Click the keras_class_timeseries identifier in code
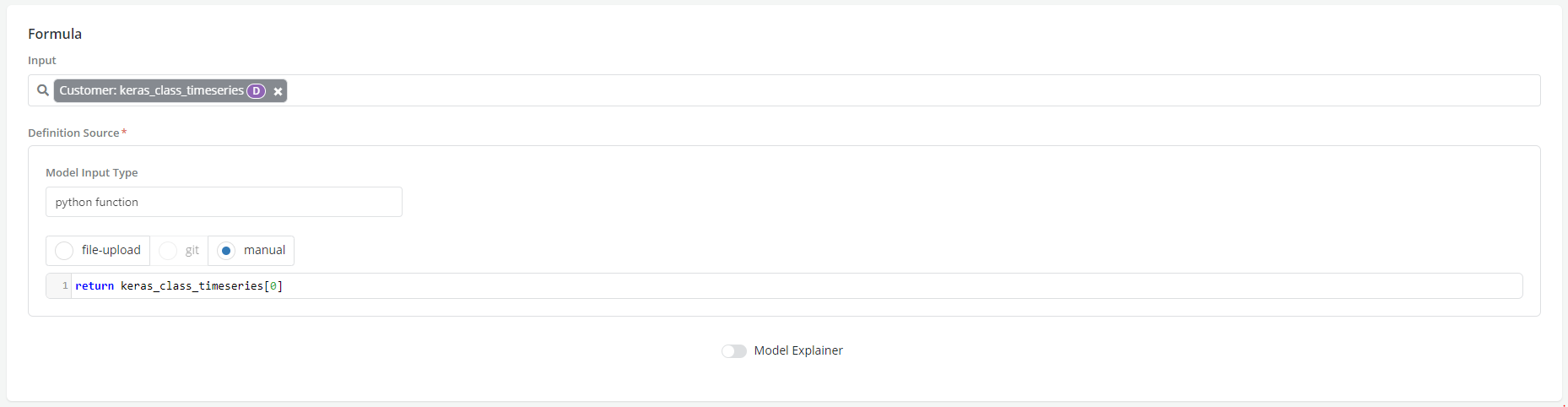 point(192,286)
